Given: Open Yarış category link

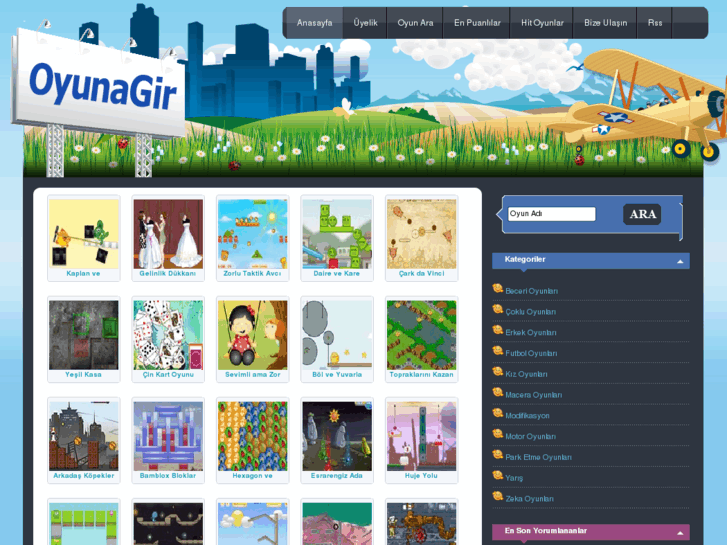Looking at the screenshot, I should tap(514, 478).
